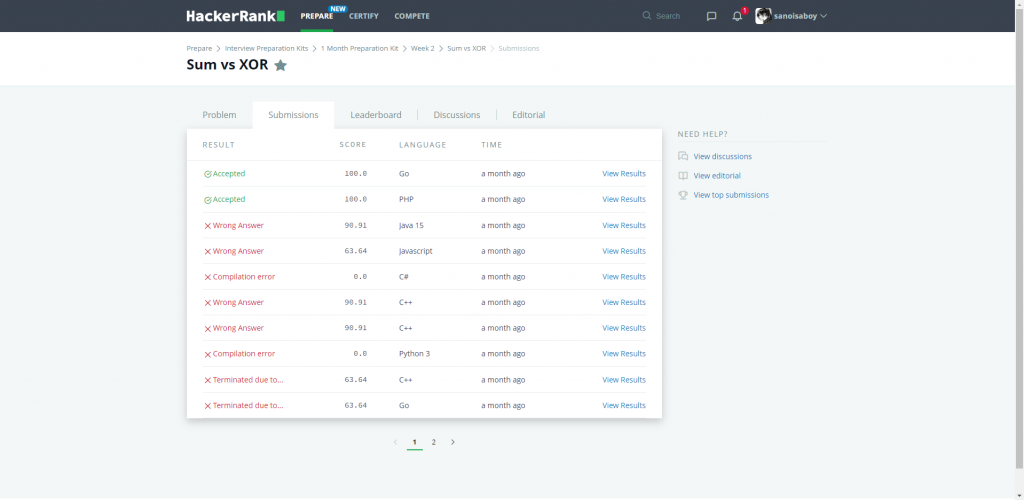Click the sanoisaboy profile avatar
Screen dimensions: 1024x500
tap(763, 16)
